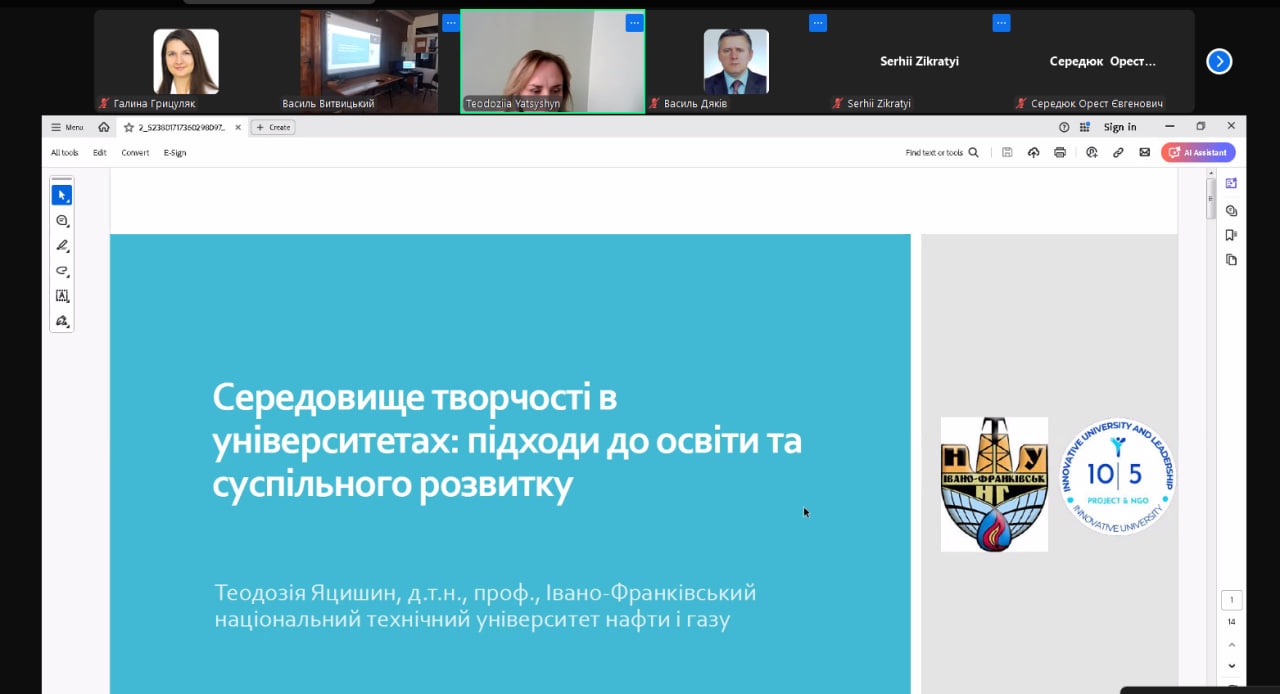Click the AI Assistant button
This screenshot has width=1280, height=694.
1198,153
